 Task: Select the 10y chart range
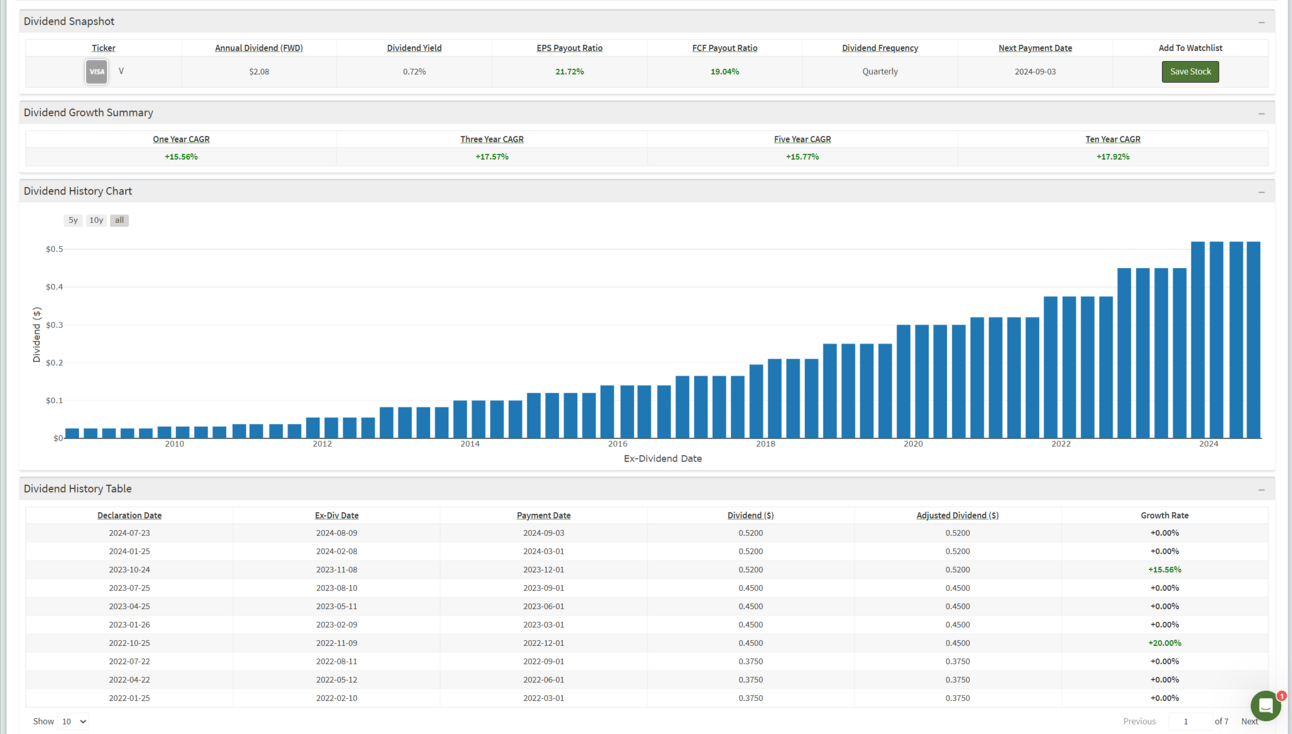pos(96,220)
